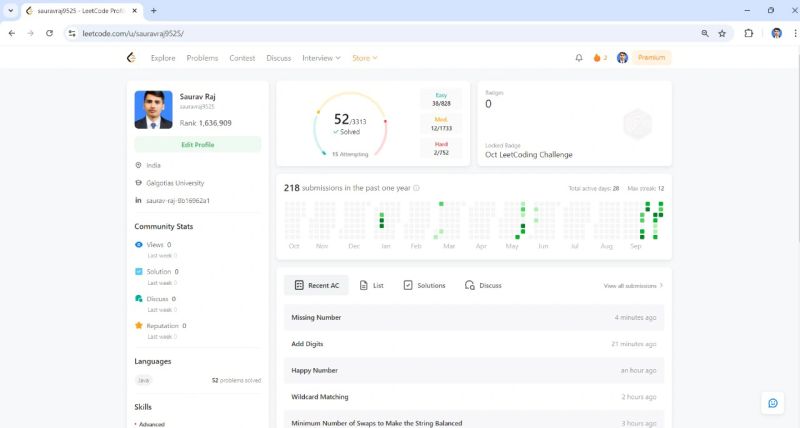Image resolution: width=800 pixels, height=428 pixels.
Task: Click the Solution stats icon
Action: (x=138, y=271)
